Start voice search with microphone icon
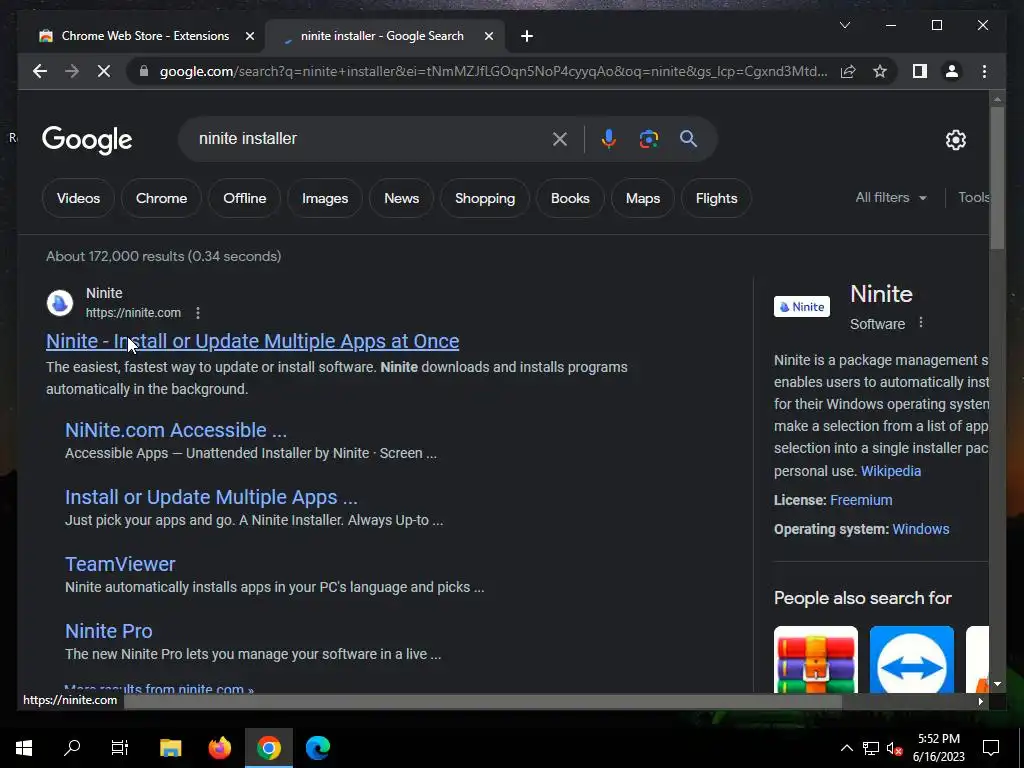 (609, 138)
